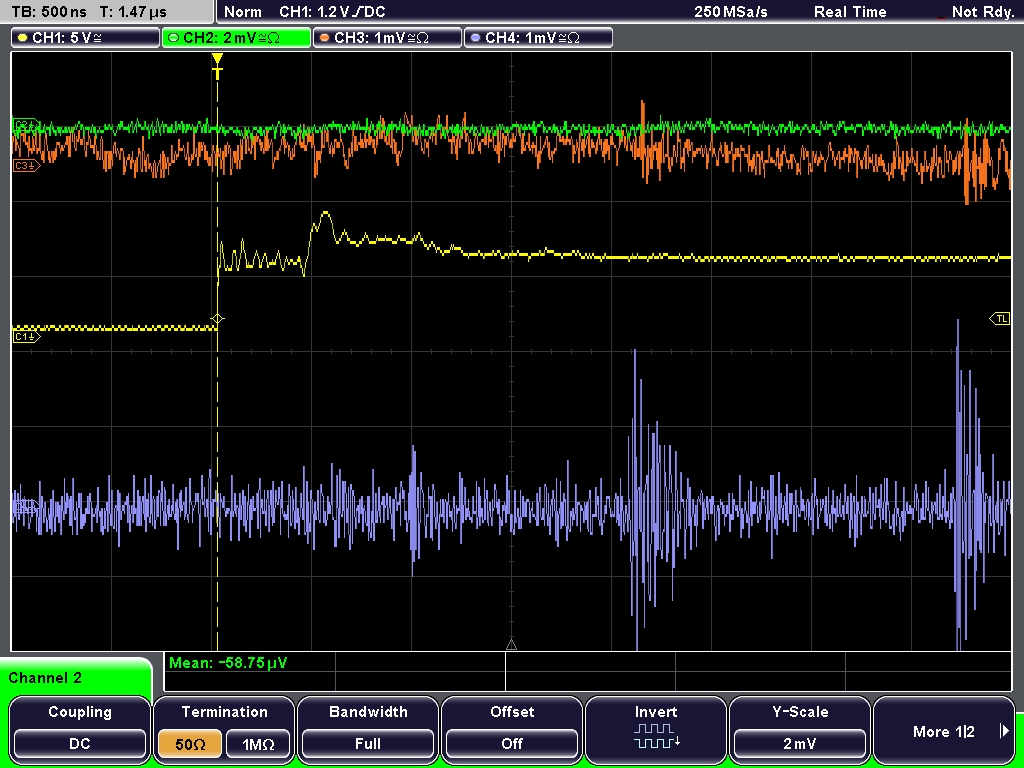Screen dimensions: 1024x768
Task: Toggle the Offset Off button
Action: coord(512,743)
